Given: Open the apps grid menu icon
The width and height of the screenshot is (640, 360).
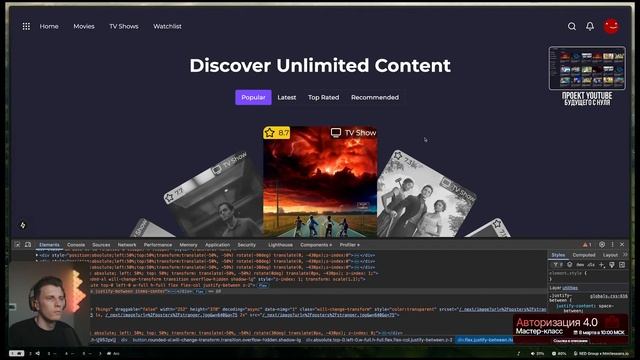Looking at the screenshot, I should click(x=26, y=26).
